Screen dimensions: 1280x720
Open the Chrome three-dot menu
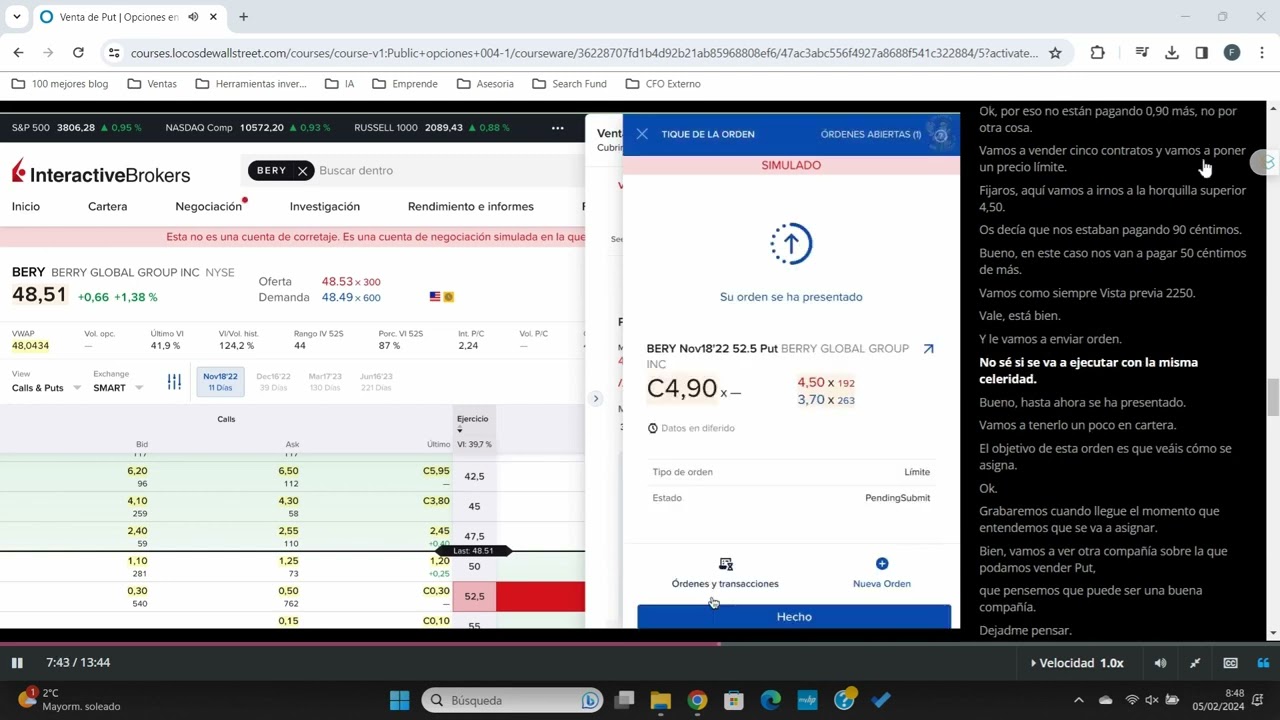(1262, 53)
